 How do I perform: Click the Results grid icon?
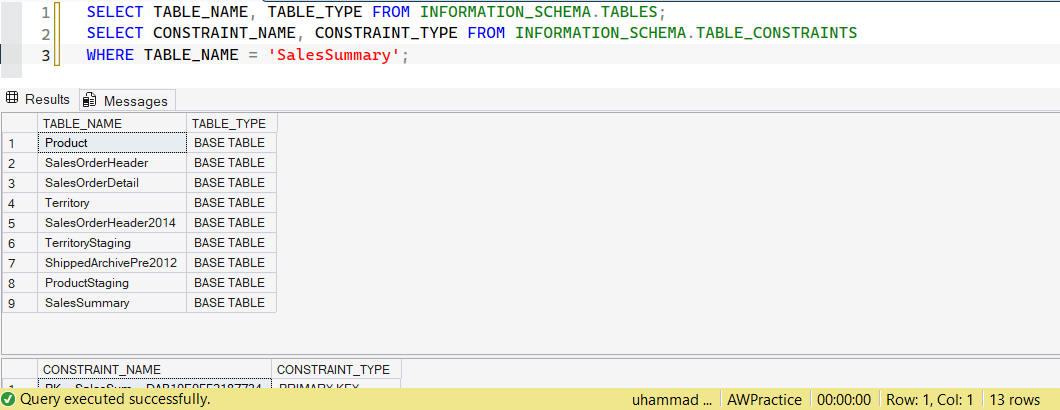(x=11, y=99)
